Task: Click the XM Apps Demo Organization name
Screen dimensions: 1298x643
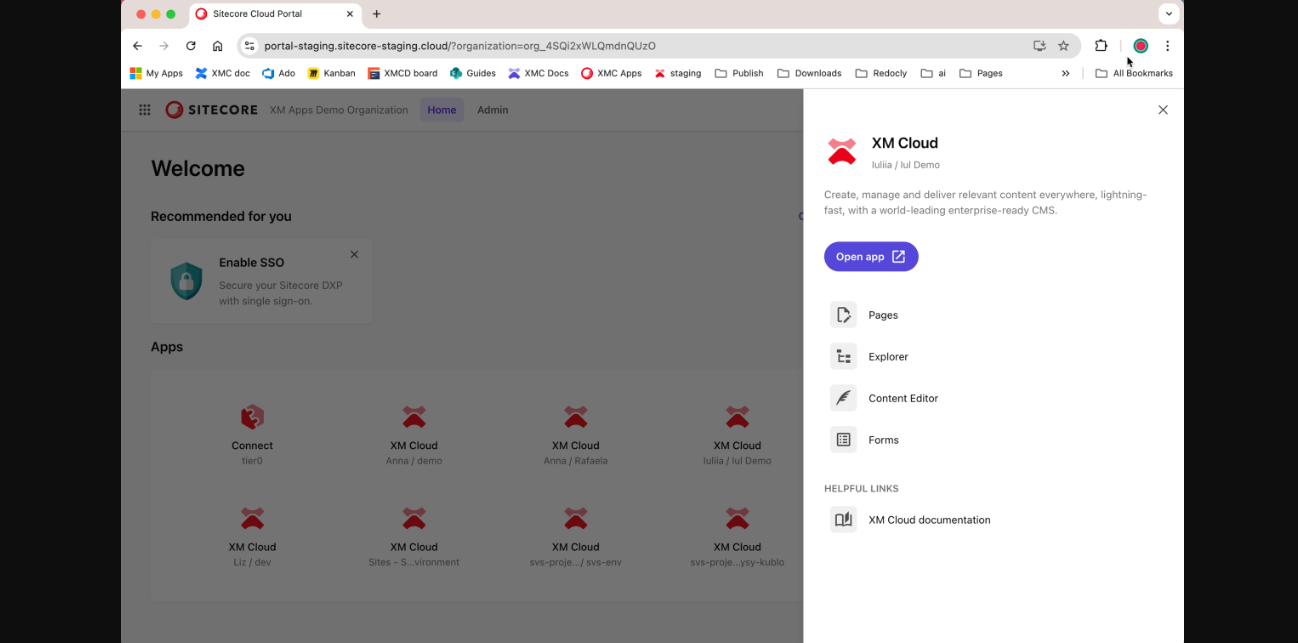Action: pos(339,110)
